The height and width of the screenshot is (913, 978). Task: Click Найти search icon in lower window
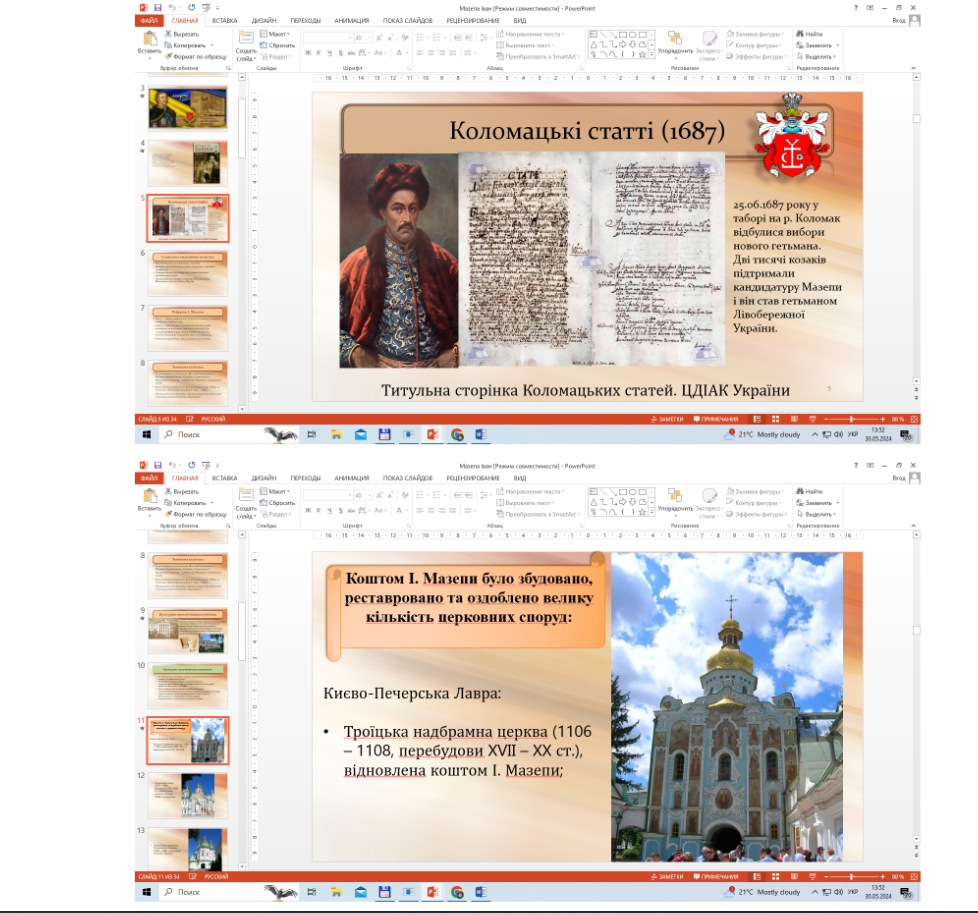(809, 492)
